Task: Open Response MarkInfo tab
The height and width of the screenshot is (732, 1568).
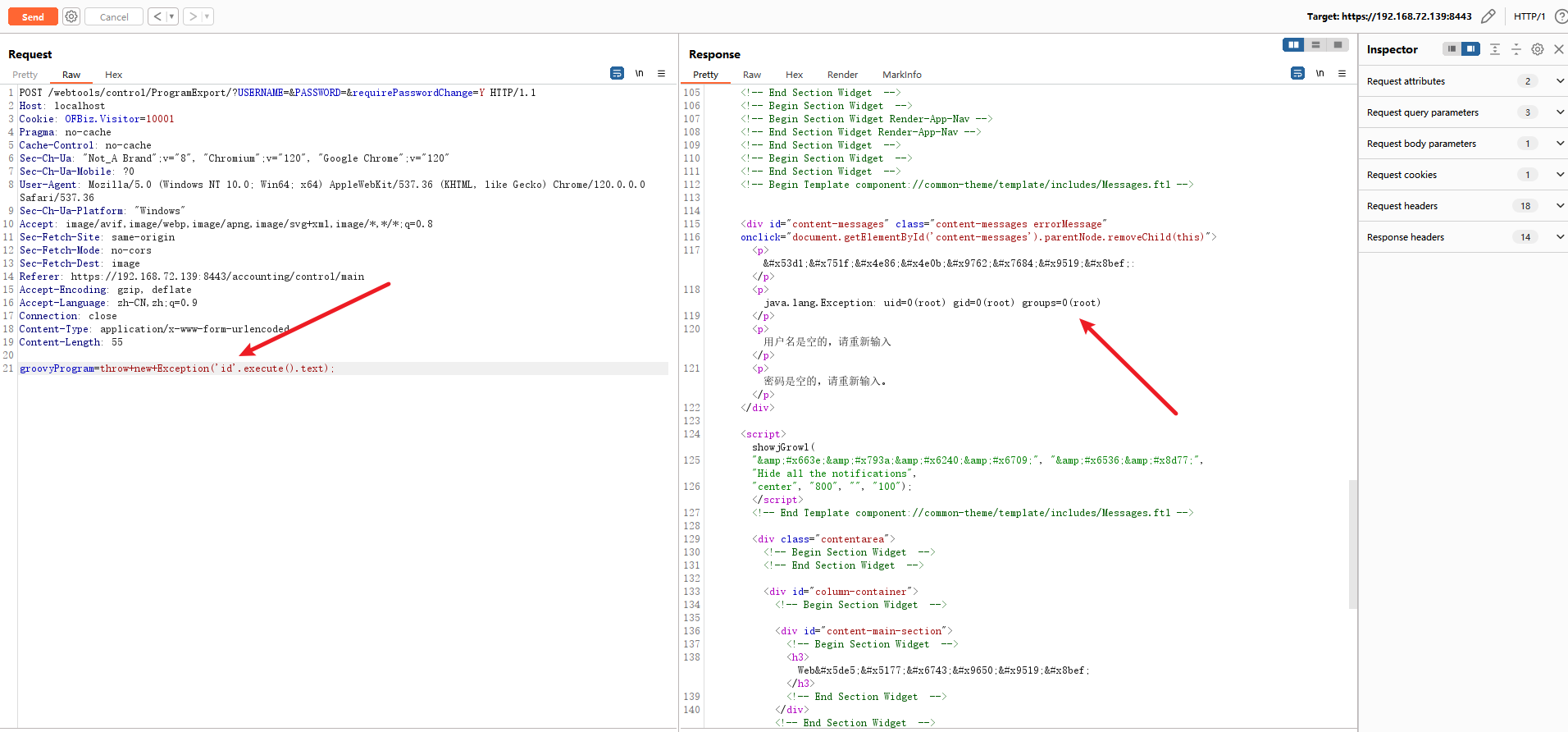Action: pyautogui.click(x=902, y=75)
